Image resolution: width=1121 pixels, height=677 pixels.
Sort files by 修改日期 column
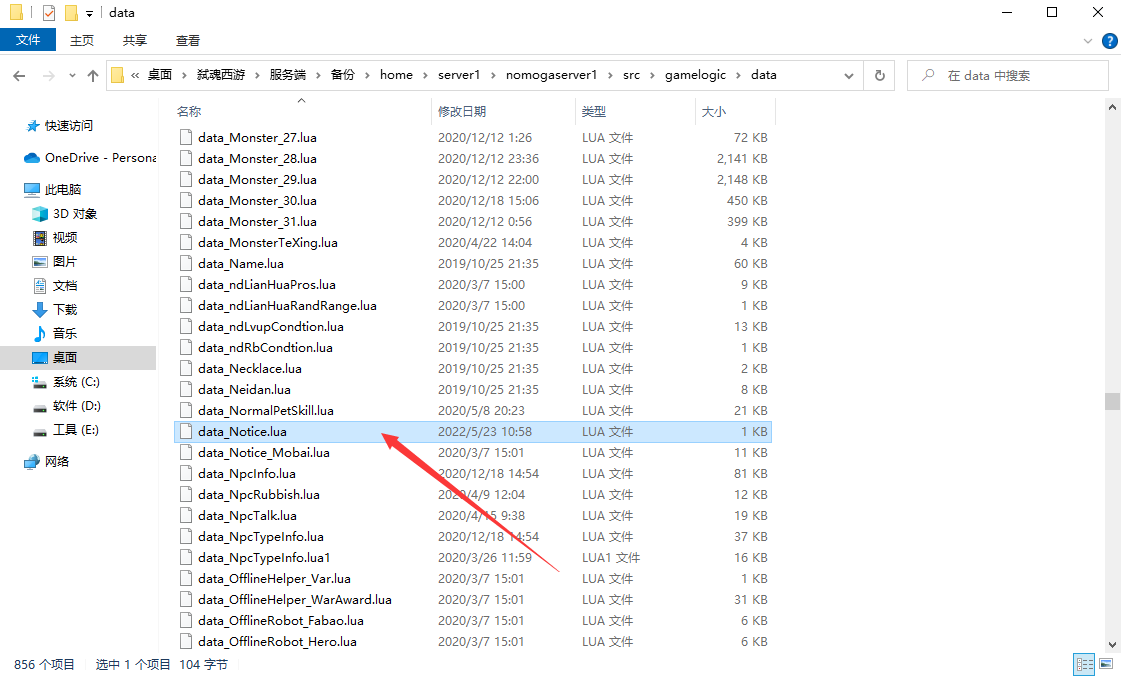462,111
